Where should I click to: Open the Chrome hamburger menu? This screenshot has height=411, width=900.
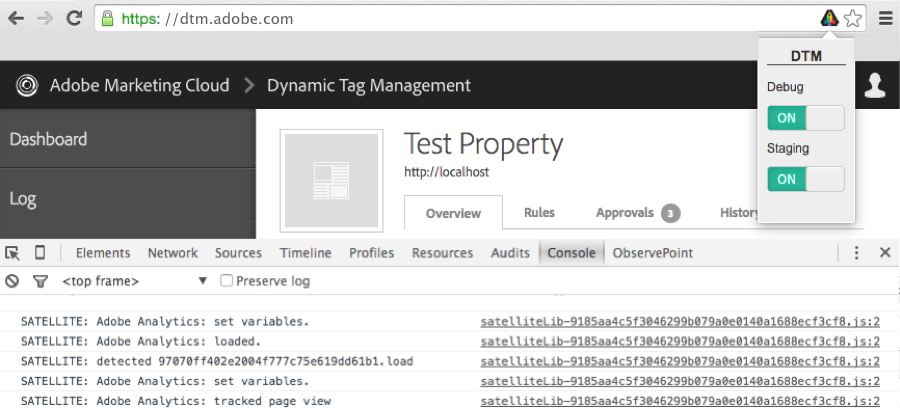885,18
